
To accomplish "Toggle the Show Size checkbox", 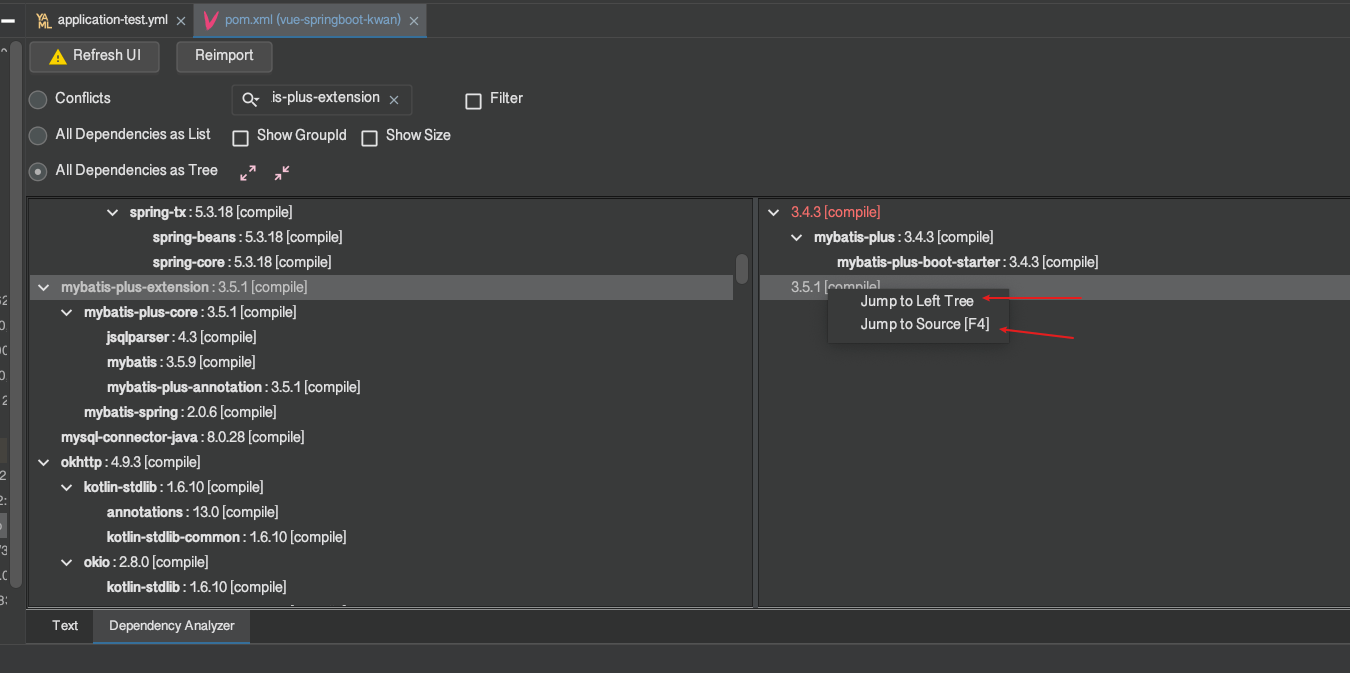I will 369,138.
